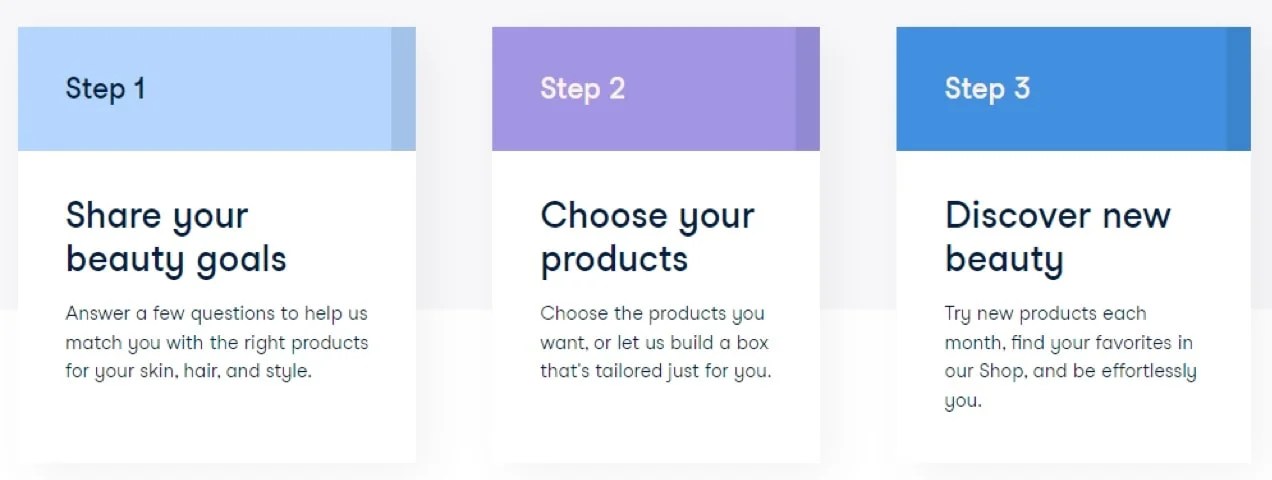Click the Step 1 label text
The image size is (1272, 480).
tap(105, 89)
